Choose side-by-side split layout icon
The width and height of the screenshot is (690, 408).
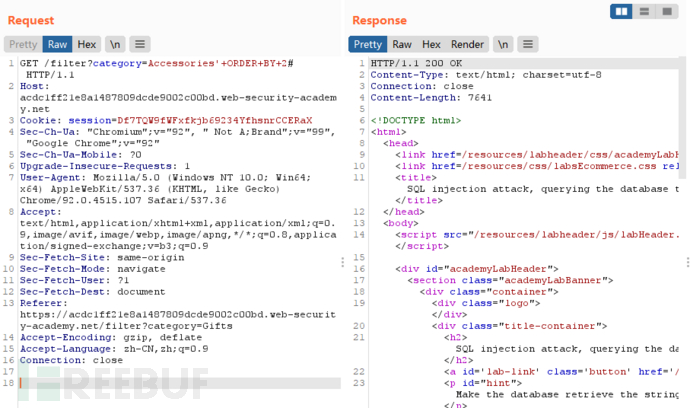click(x=621, y=11)
